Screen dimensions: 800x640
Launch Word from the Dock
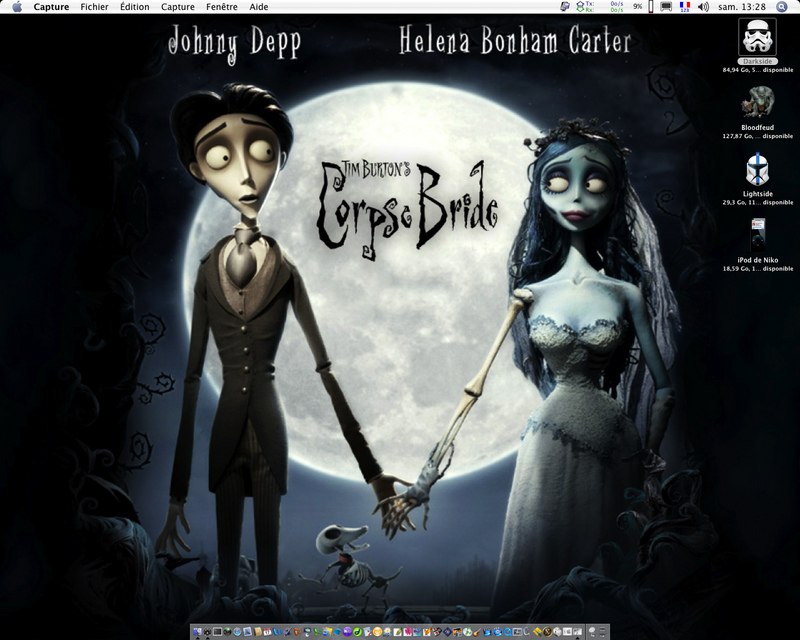pyautogui.click(x=278, y=632)
